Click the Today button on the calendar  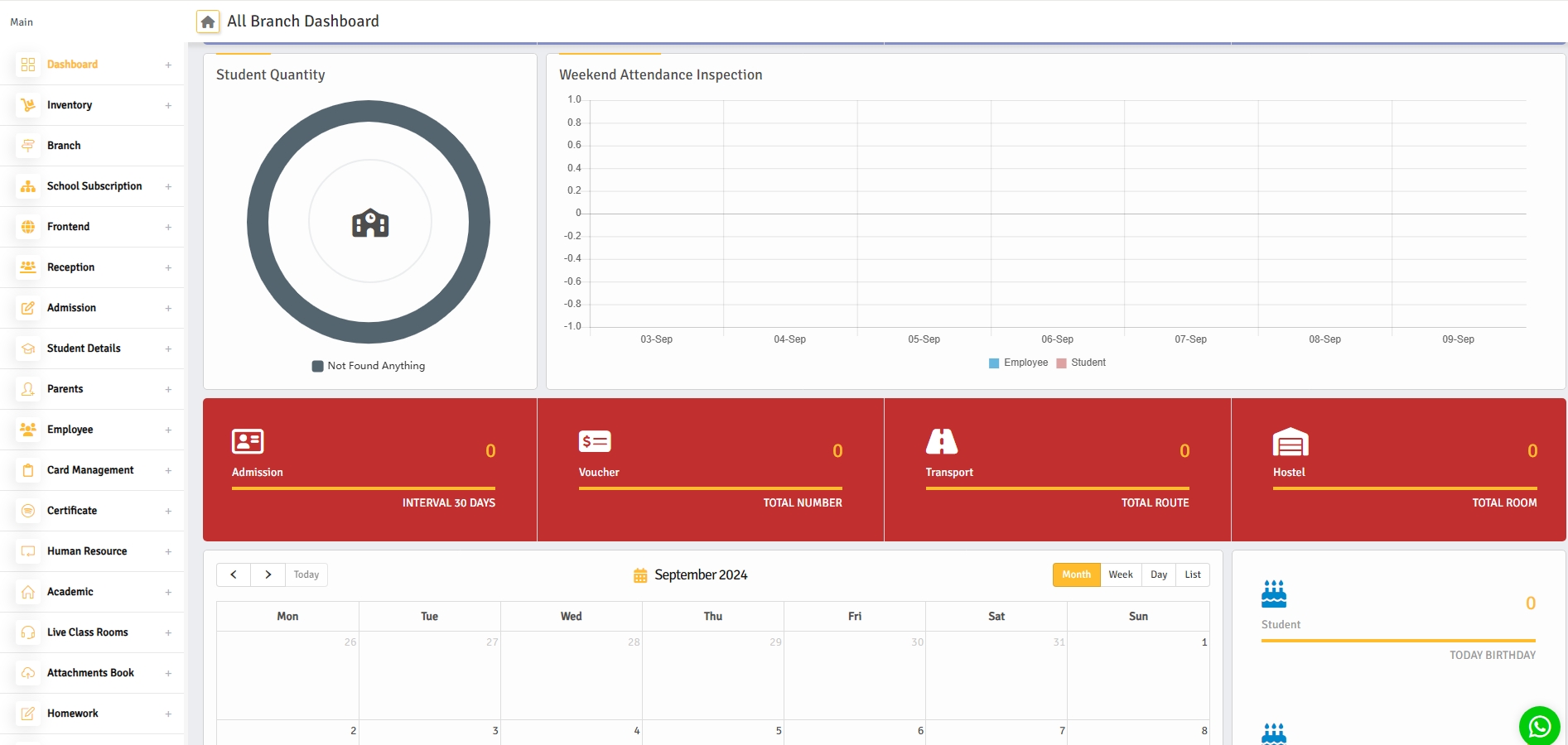click(306, 574)
